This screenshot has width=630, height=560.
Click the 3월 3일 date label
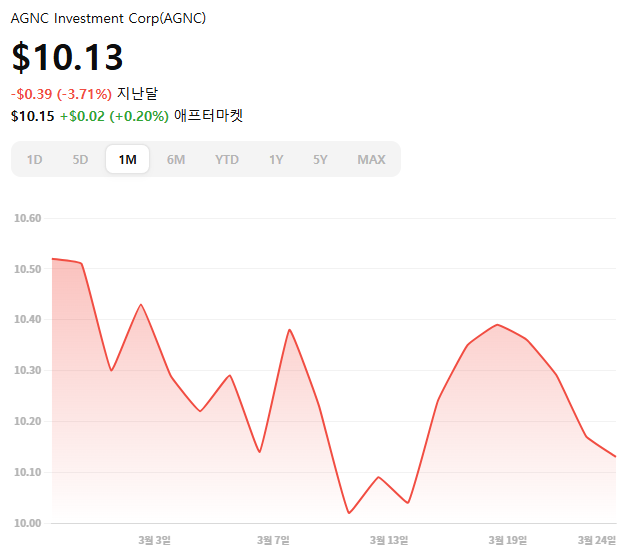155,541
